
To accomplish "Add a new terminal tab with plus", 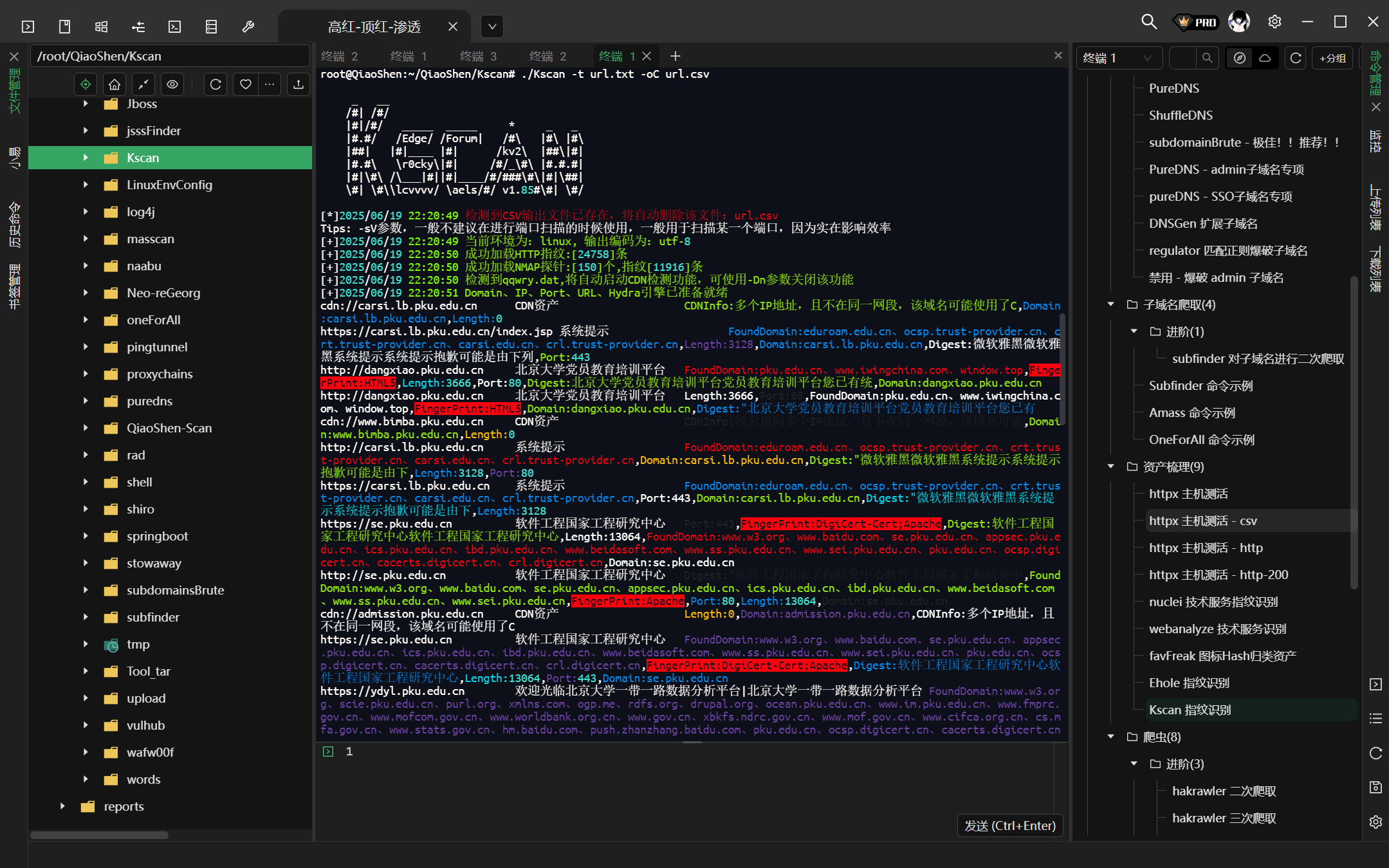I will tap(676, 57).
